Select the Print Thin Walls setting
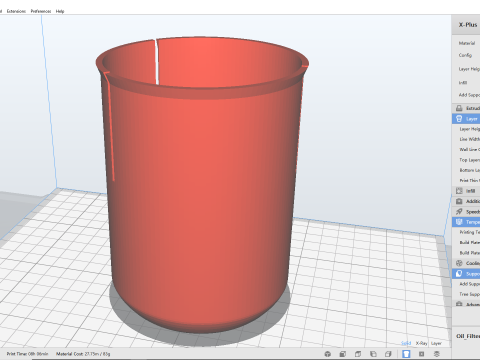 pos(469,180)
